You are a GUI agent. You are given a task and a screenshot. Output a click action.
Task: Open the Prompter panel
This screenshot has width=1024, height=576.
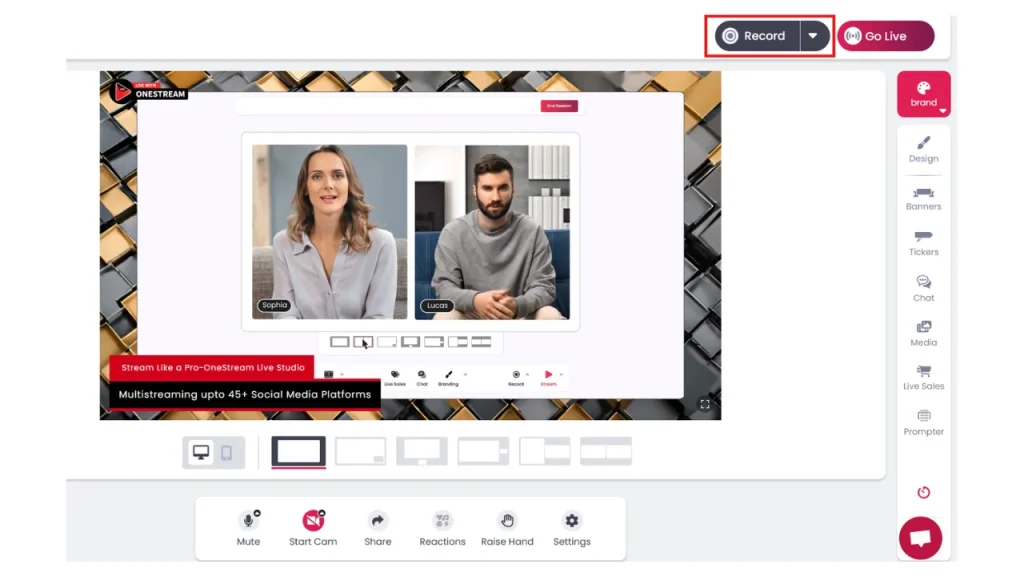(922, 424)
